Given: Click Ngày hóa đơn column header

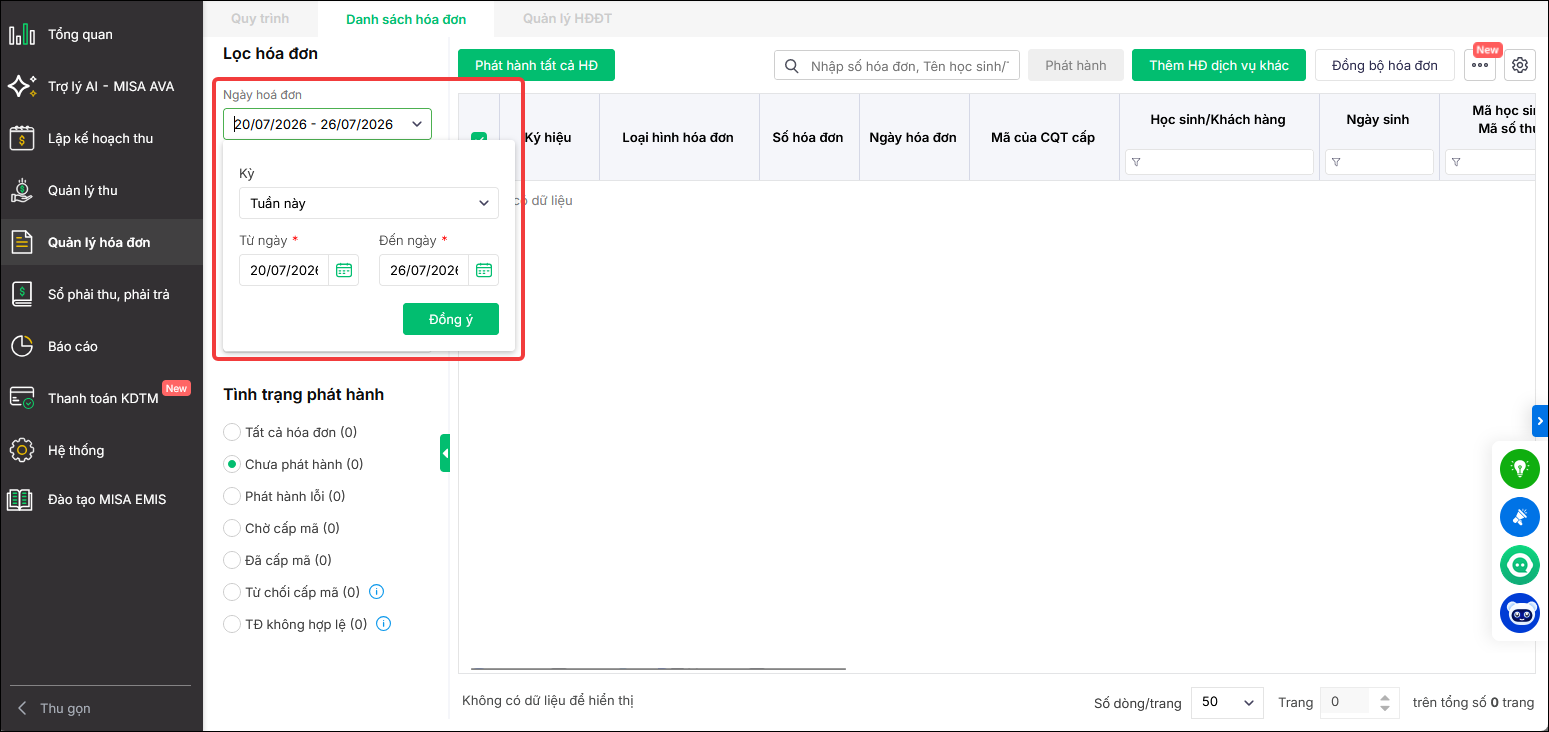Looking at the screenshot, I should click(x=913, y=137).
